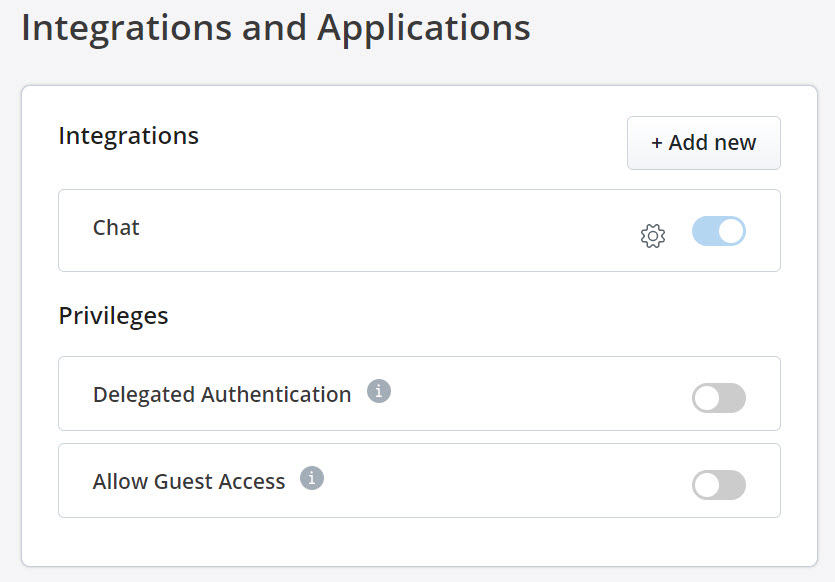
Task: Disable the Chat integration toggle
Action: [x=721, y=231]
